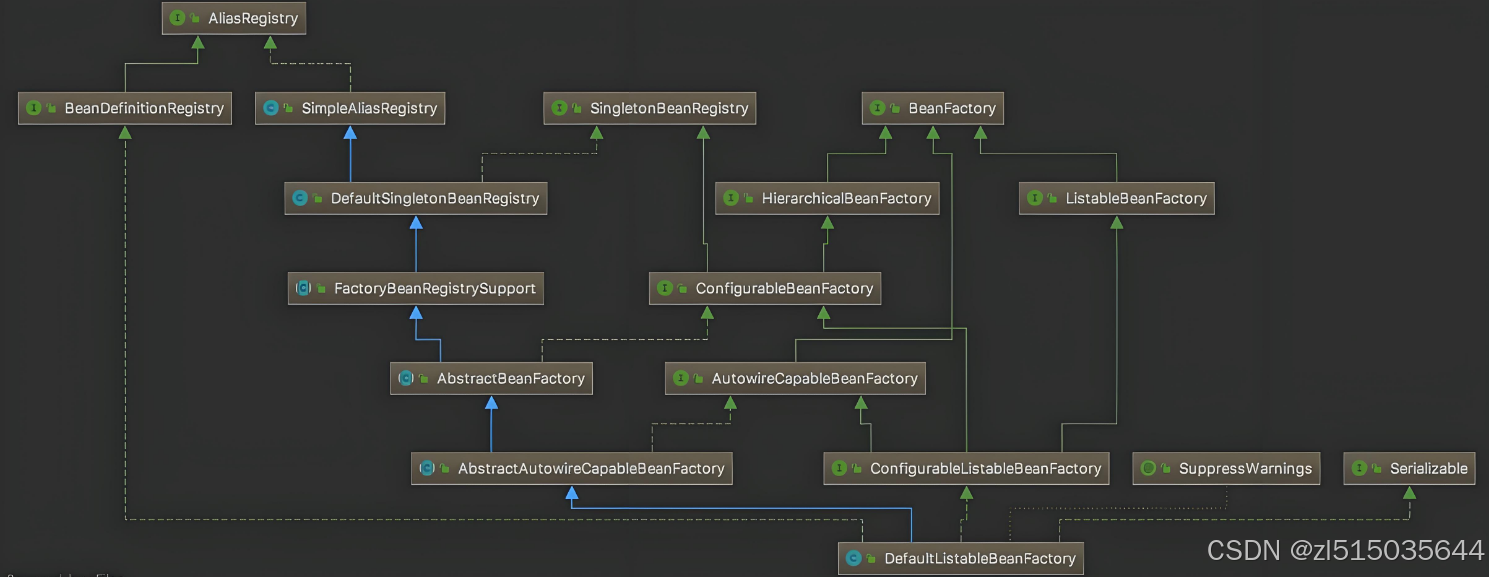Viewport: 1489px width, 577px height.
Task: Click interface icon of AutowireCapableBeanFactory
Action: [x=681, y=378]
